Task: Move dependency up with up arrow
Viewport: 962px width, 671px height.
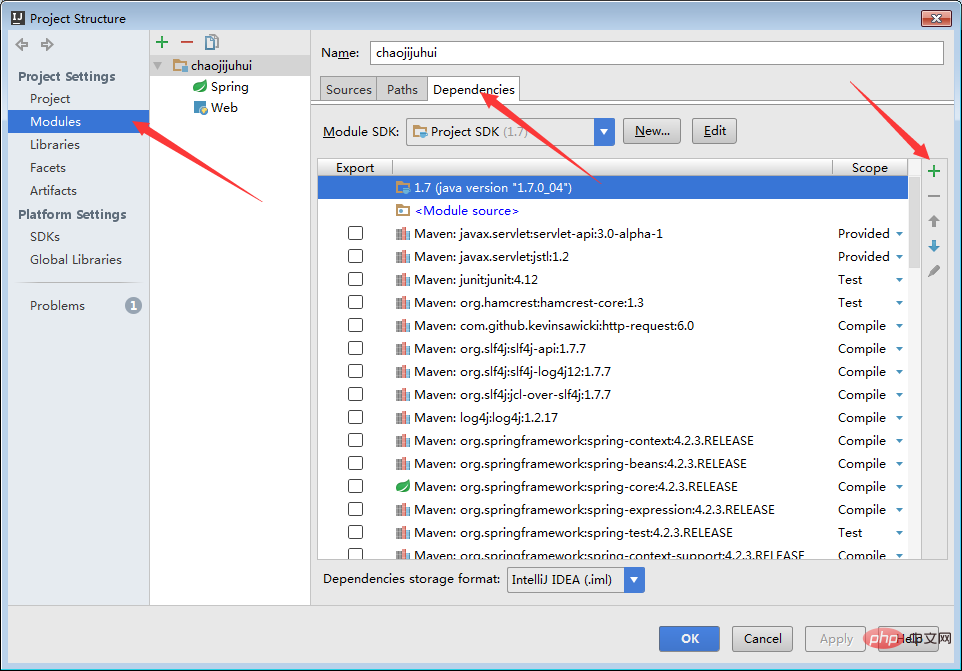Action: [x=934, y=221]
